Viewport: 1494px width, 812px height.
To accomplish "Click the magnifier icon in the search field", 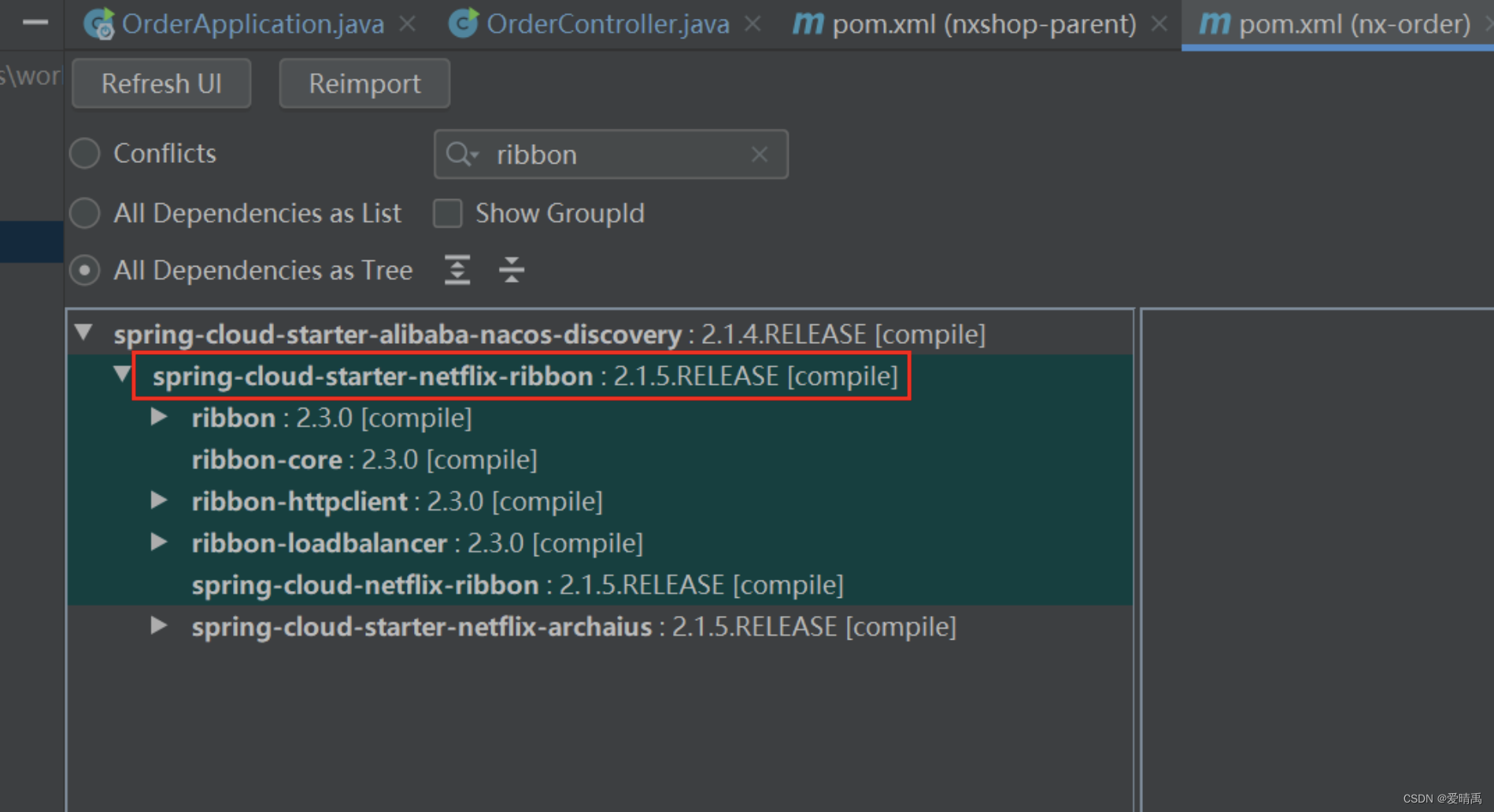I will click(x=460, y=154).
